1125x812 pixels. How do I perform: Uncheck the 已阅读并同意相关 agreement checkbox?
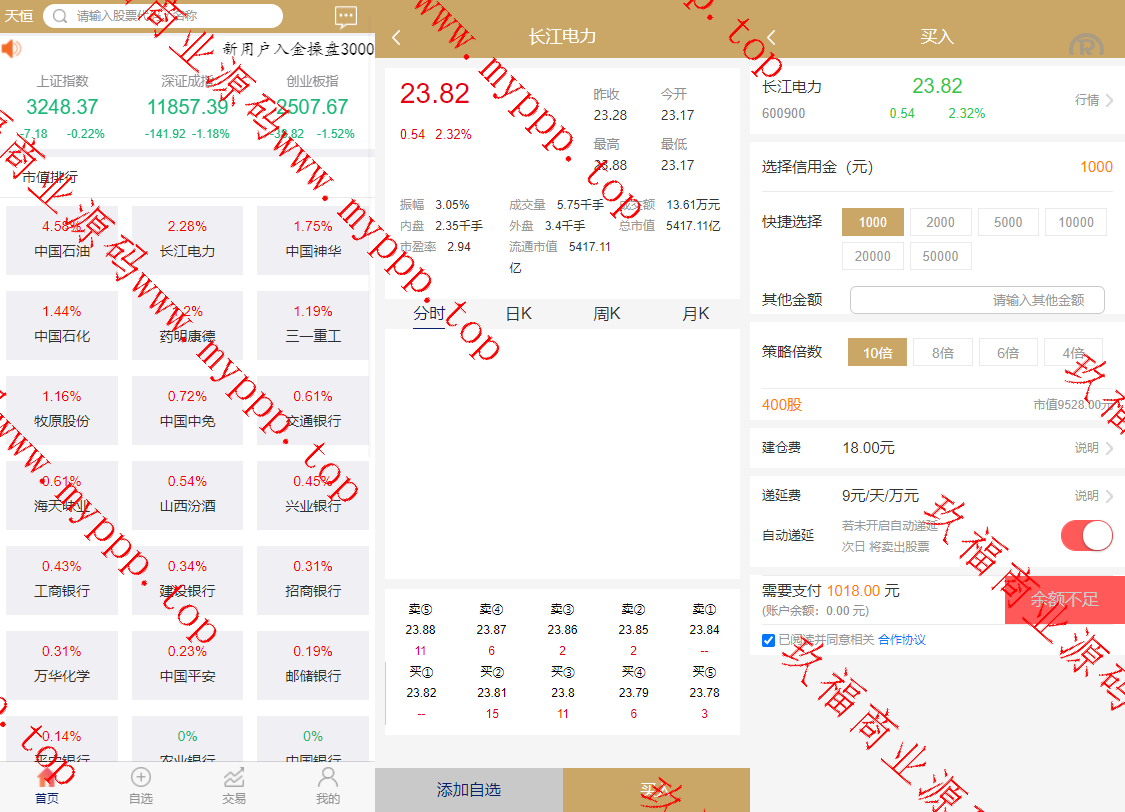click(769, 640)
